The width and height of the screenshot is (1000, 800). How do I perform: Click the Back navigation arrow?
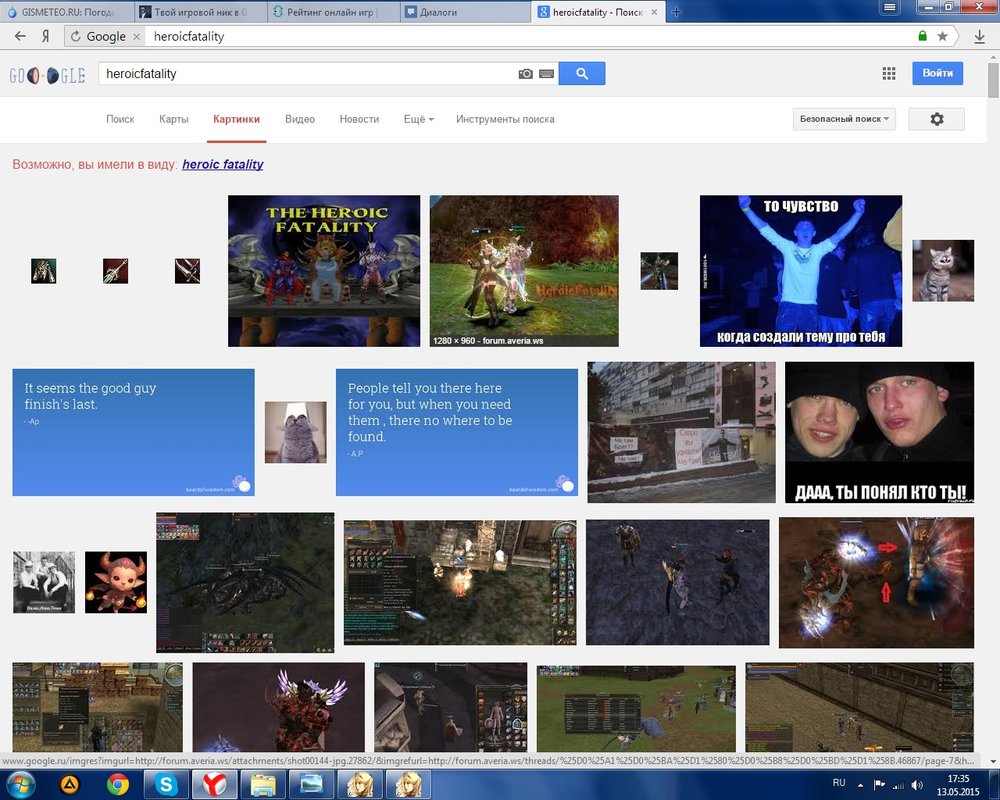tap(20, 34)
